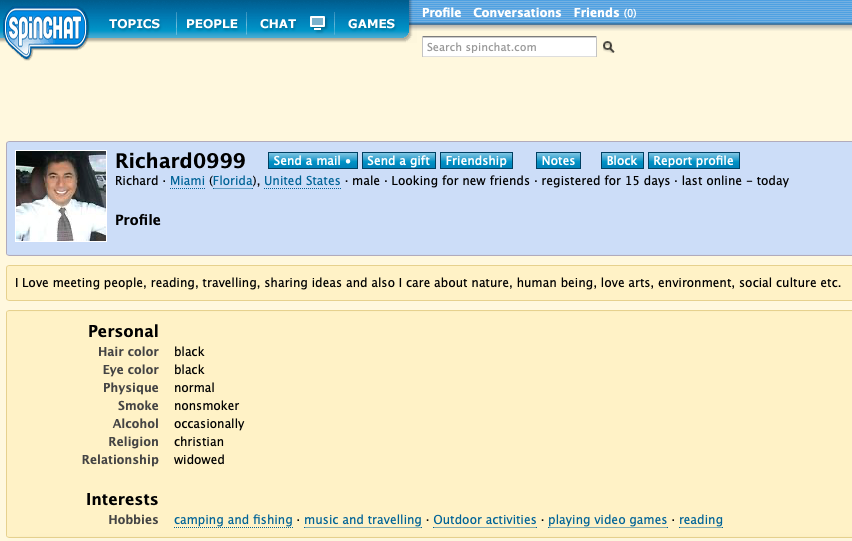The image size is (852, 541).
Task: Focus the Search spinchat.com field
Action: tap(509, 47)
